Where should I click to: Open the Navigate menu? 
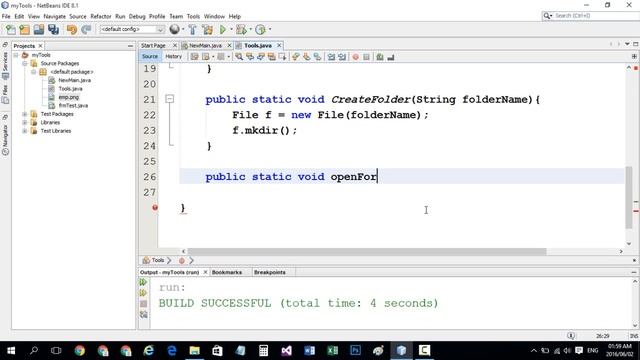tap(54, 16)
